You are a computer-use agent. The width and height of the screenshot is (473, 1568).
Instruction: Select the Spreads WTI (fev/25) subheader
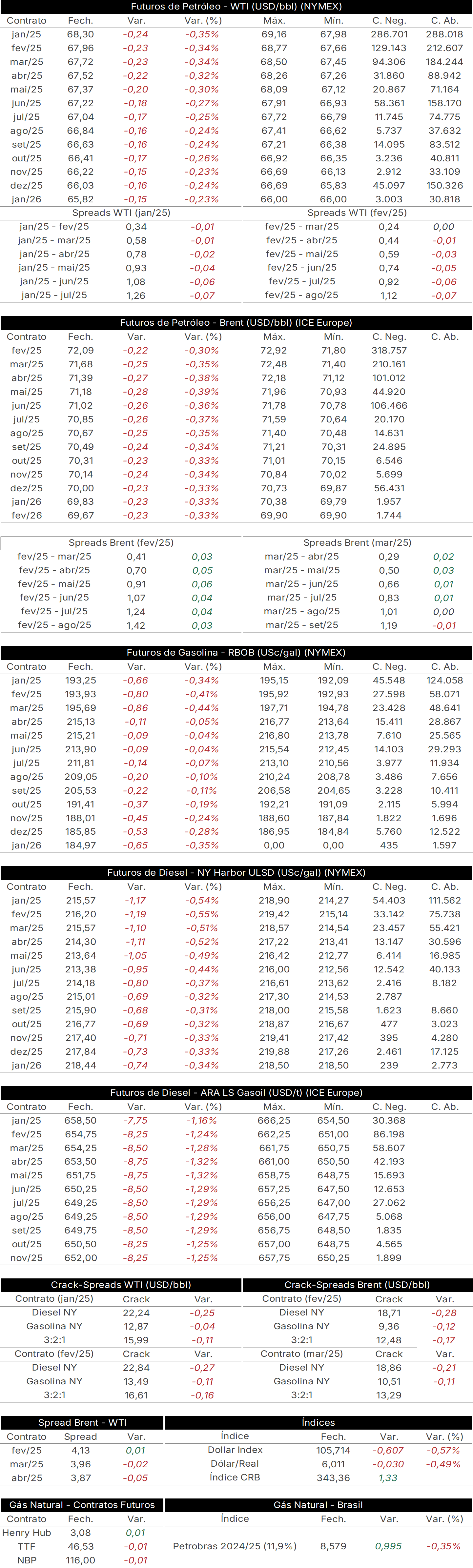tap(357, 213)
